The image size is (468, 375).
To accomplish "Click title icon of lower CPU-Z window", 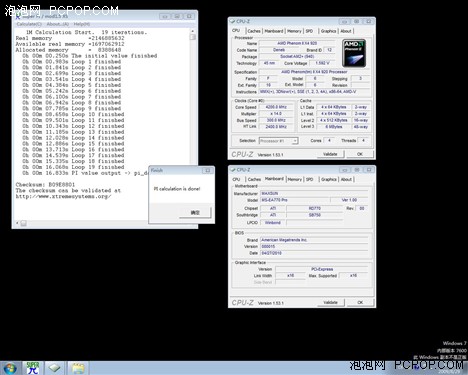I will coord(233,170).
